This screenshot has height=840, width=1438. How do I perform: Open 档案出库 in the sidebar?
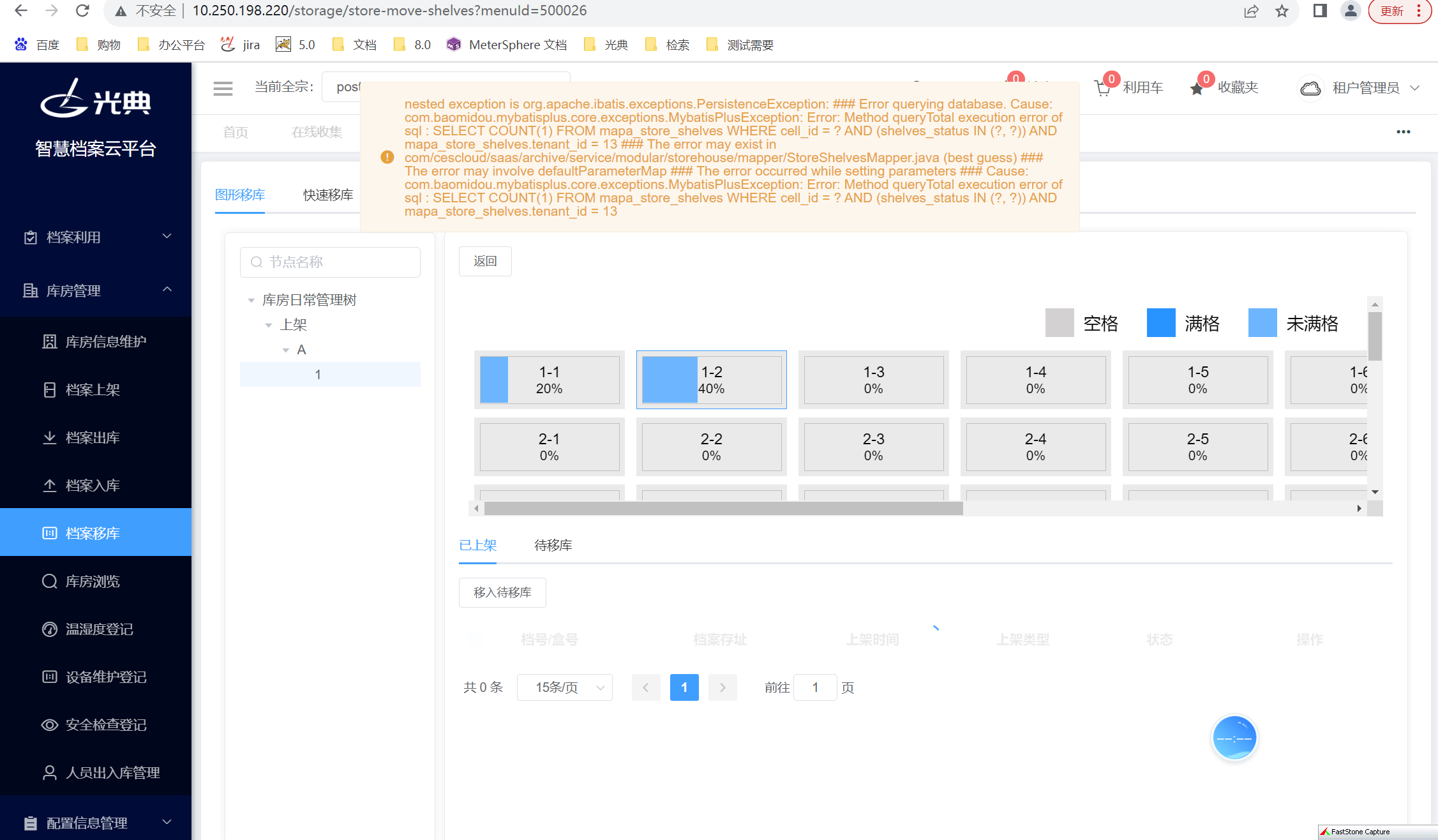click(x=96, y=437)
